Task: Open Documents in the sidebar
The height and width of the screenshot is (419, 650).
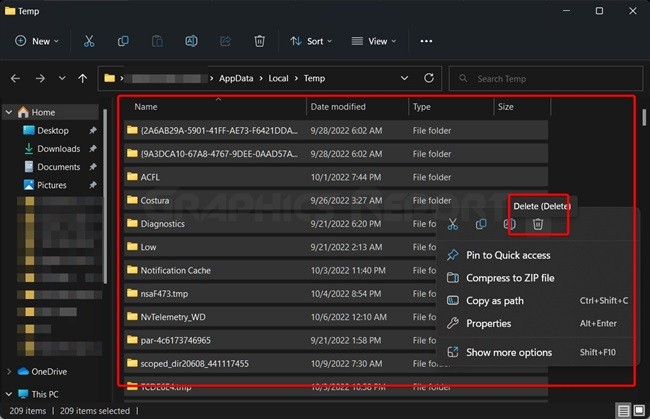Action: (58, 167)
